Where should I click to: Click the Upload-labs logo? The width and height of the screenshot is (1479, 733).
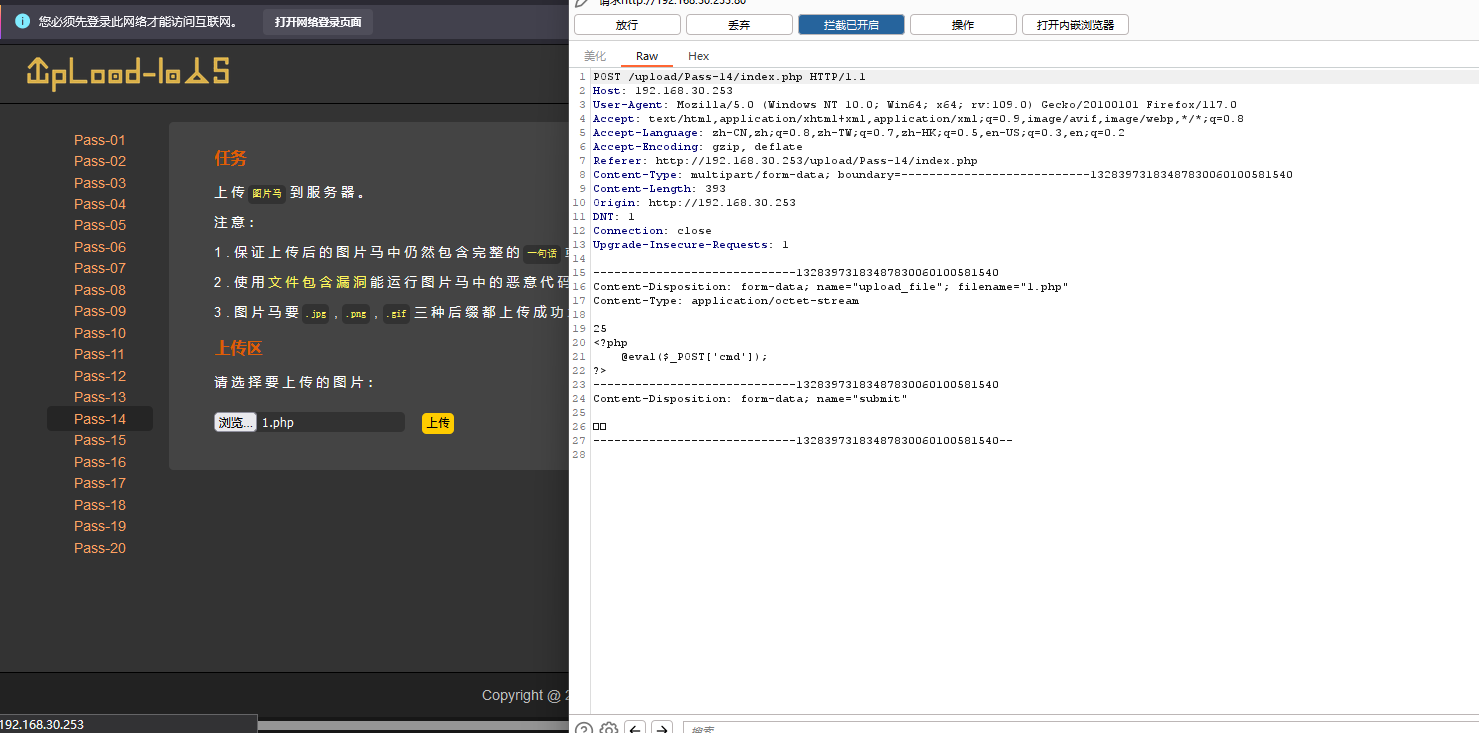pyautogui.click(x=128, y=71)
